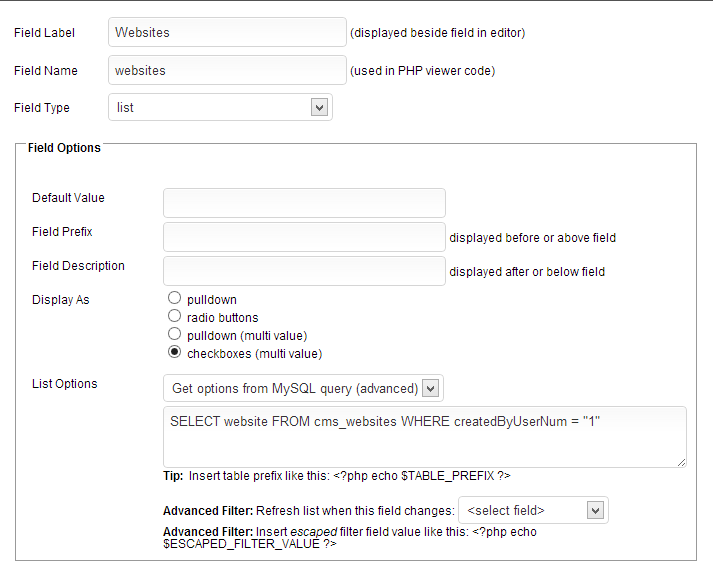This screenshot has height=572, width=713.
Task: Select the "checkboxes (multi value)" radio option
Action: tap(175, 352)
